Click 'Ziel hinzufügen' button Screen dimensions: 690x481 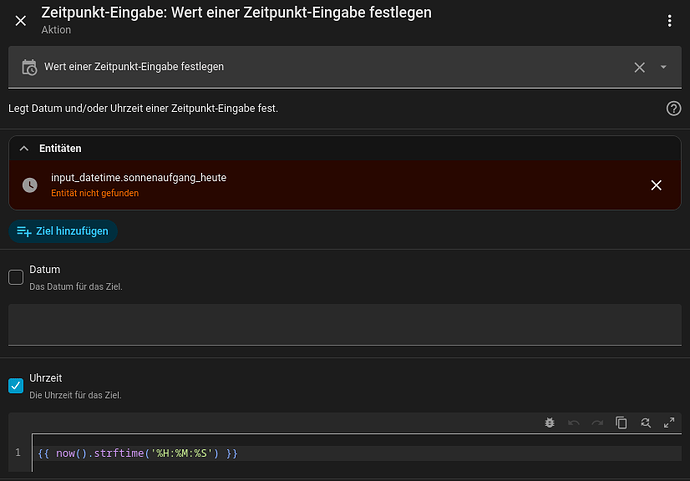click(x=63, y=231)
